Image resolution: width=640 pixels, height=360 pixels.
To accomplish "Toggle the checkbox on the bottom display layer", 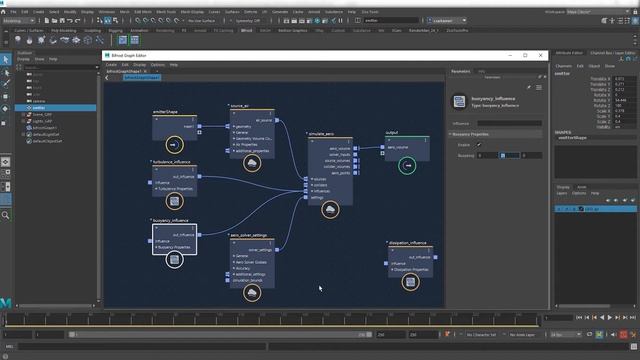I will click(581, 209).
